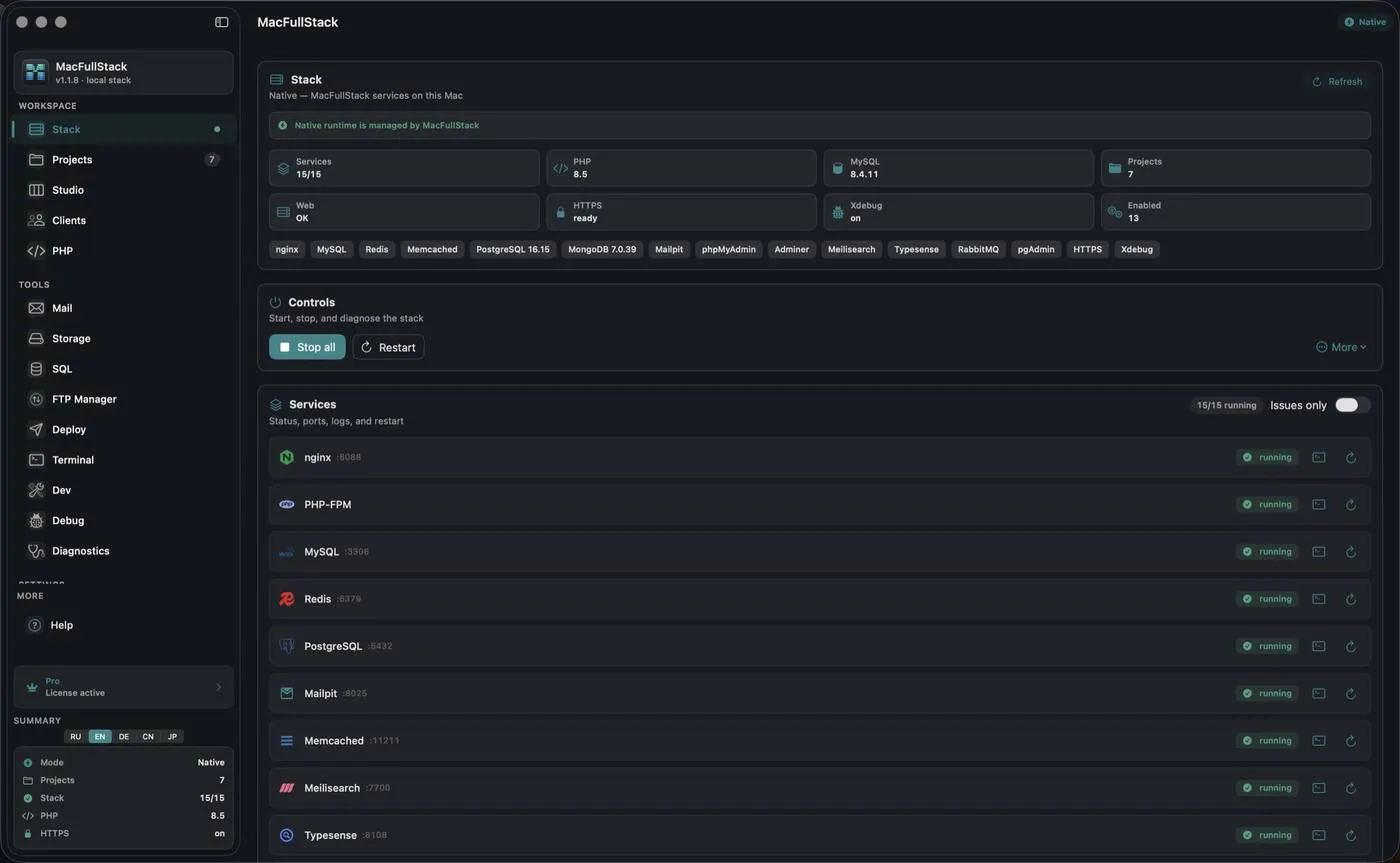1400x863 pixels.
Task: Click the nginx logo icon in Services
Action: [286, 457]
